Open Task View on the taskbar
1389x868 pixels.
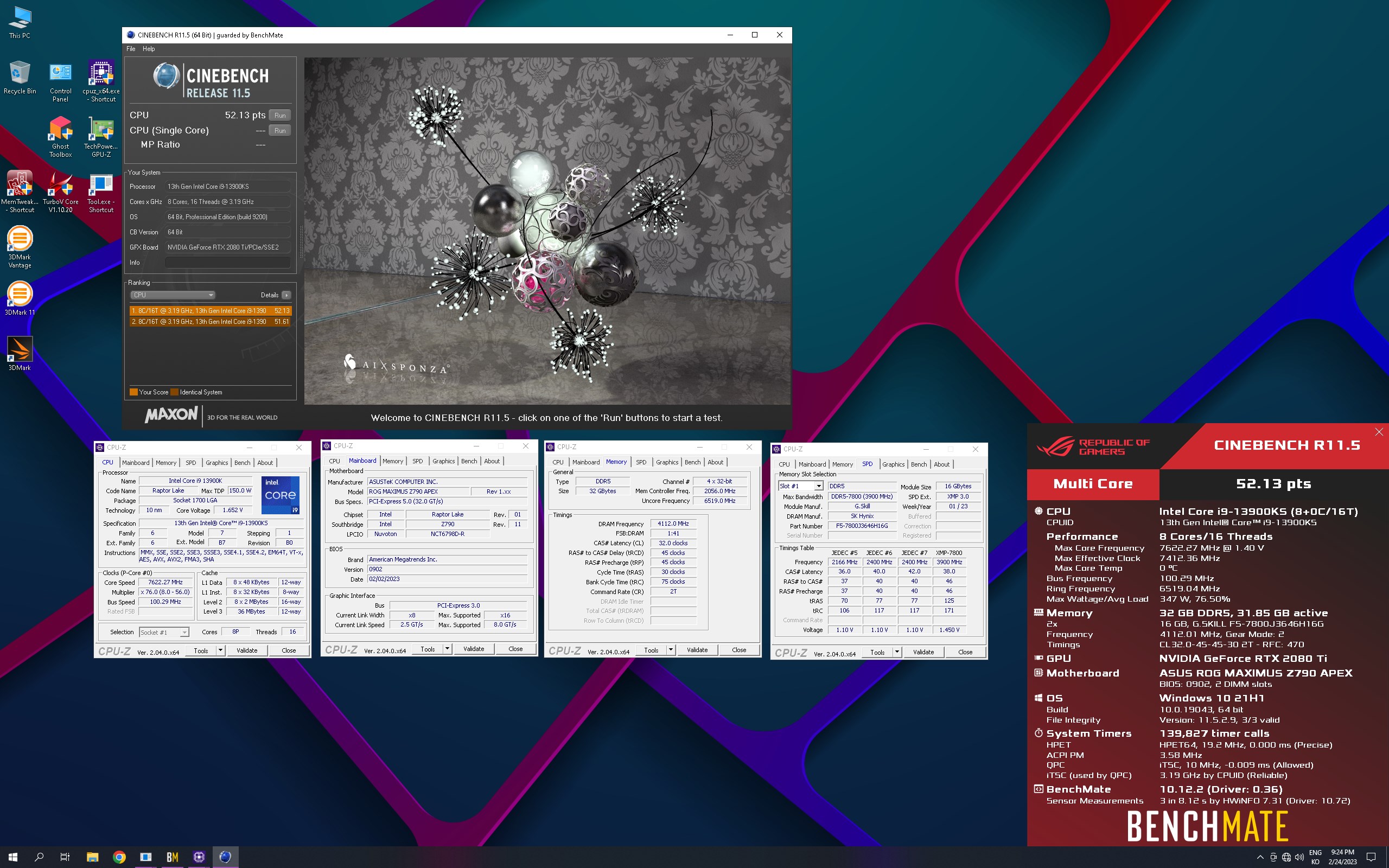pos(65,857)
